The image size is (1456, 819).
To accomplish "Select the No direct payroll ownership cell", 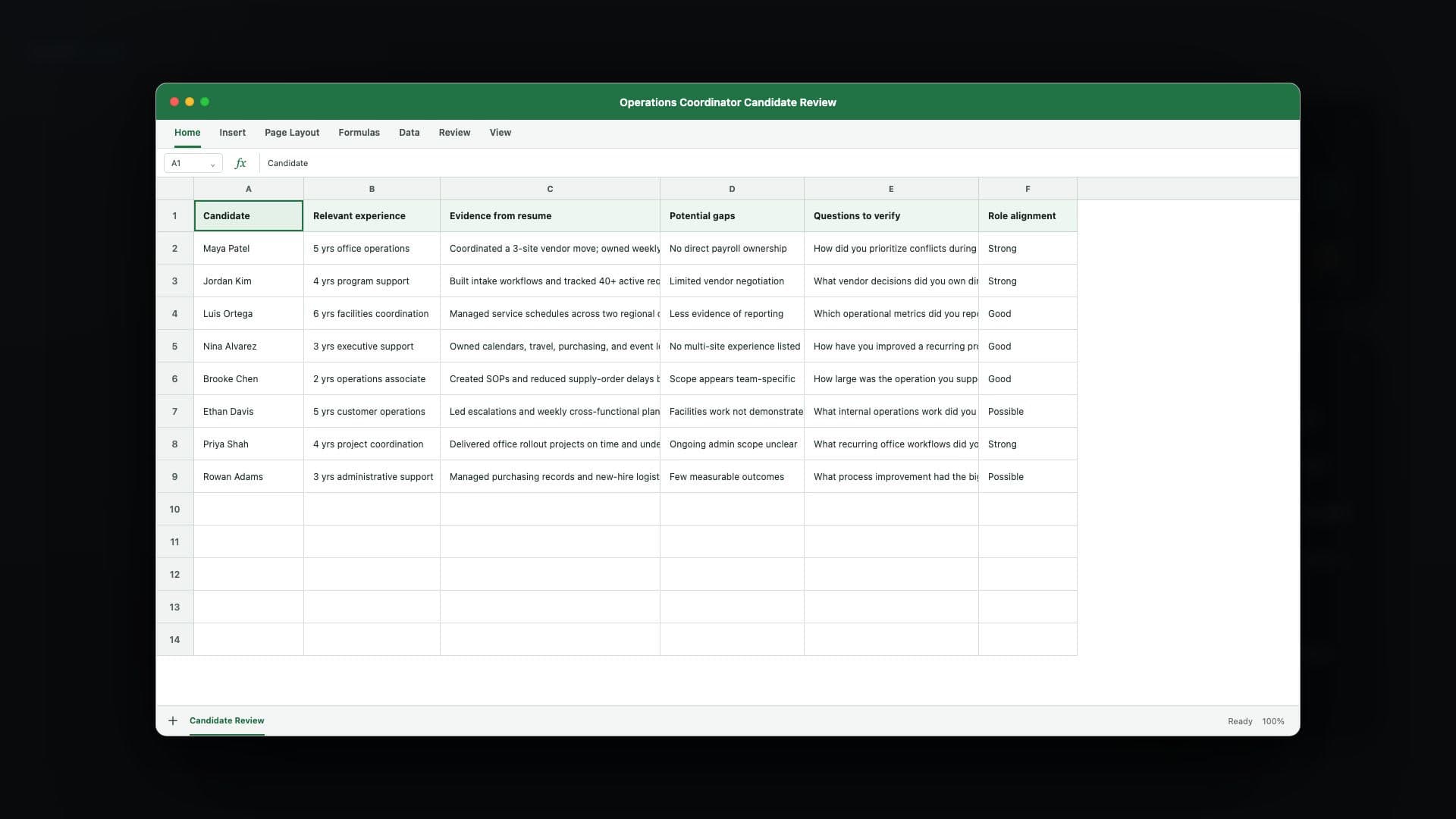I will 732,249.
